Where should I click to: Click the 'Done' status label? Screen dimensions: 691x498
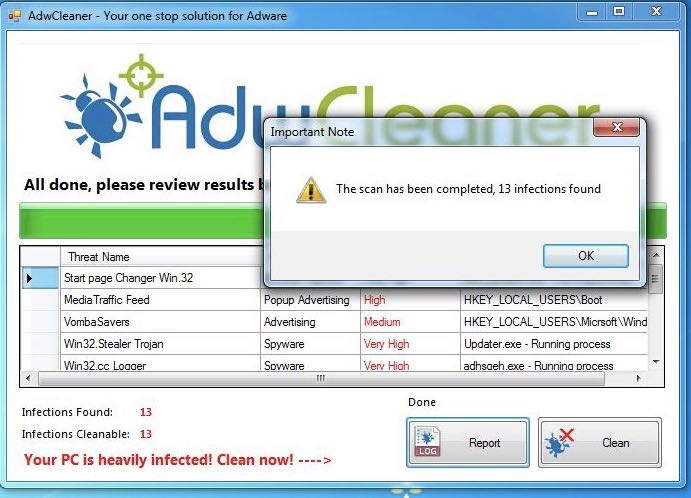pos(422,402)
